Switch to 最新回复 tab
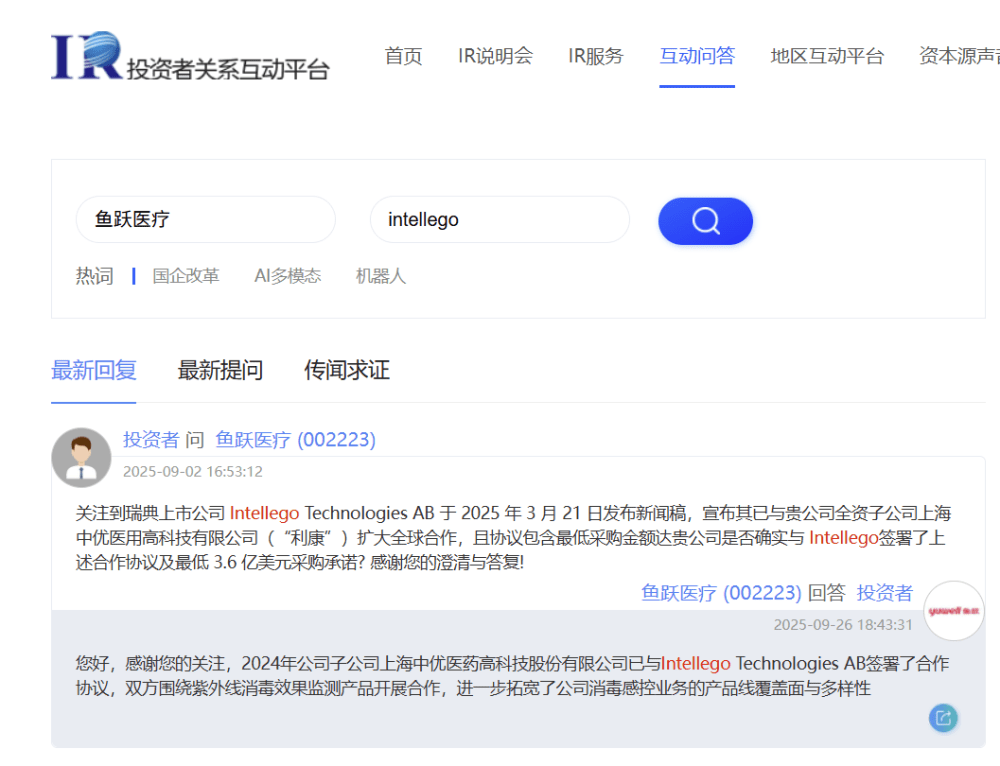1000x766 pixels. pyautogui.click(x=94, y=370)
